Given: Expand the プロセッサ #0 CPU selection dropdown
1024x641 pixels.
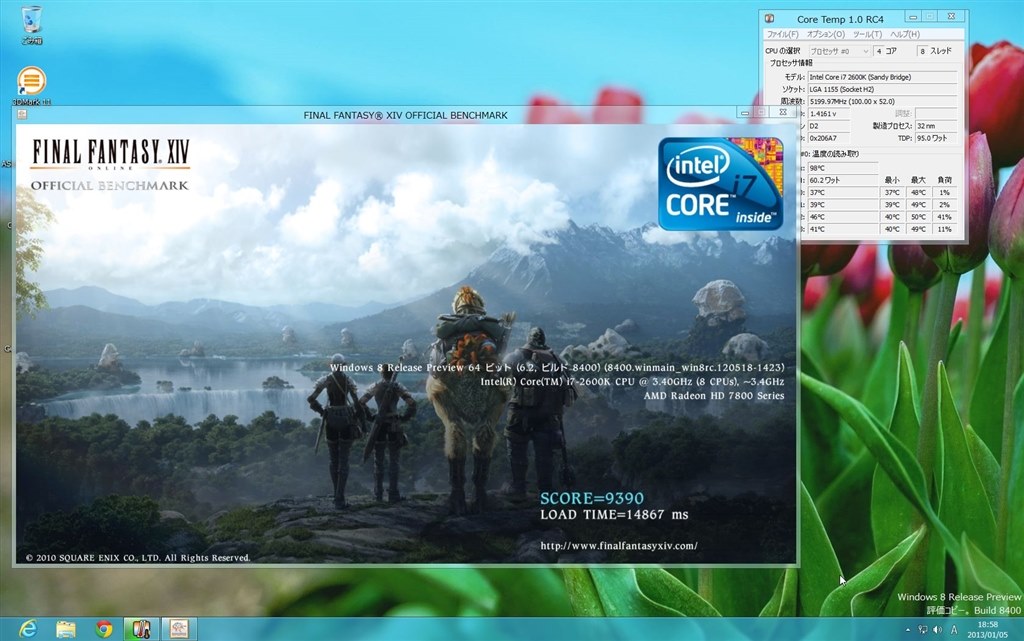Looking at the screenshot, I should tap(839, 51).
